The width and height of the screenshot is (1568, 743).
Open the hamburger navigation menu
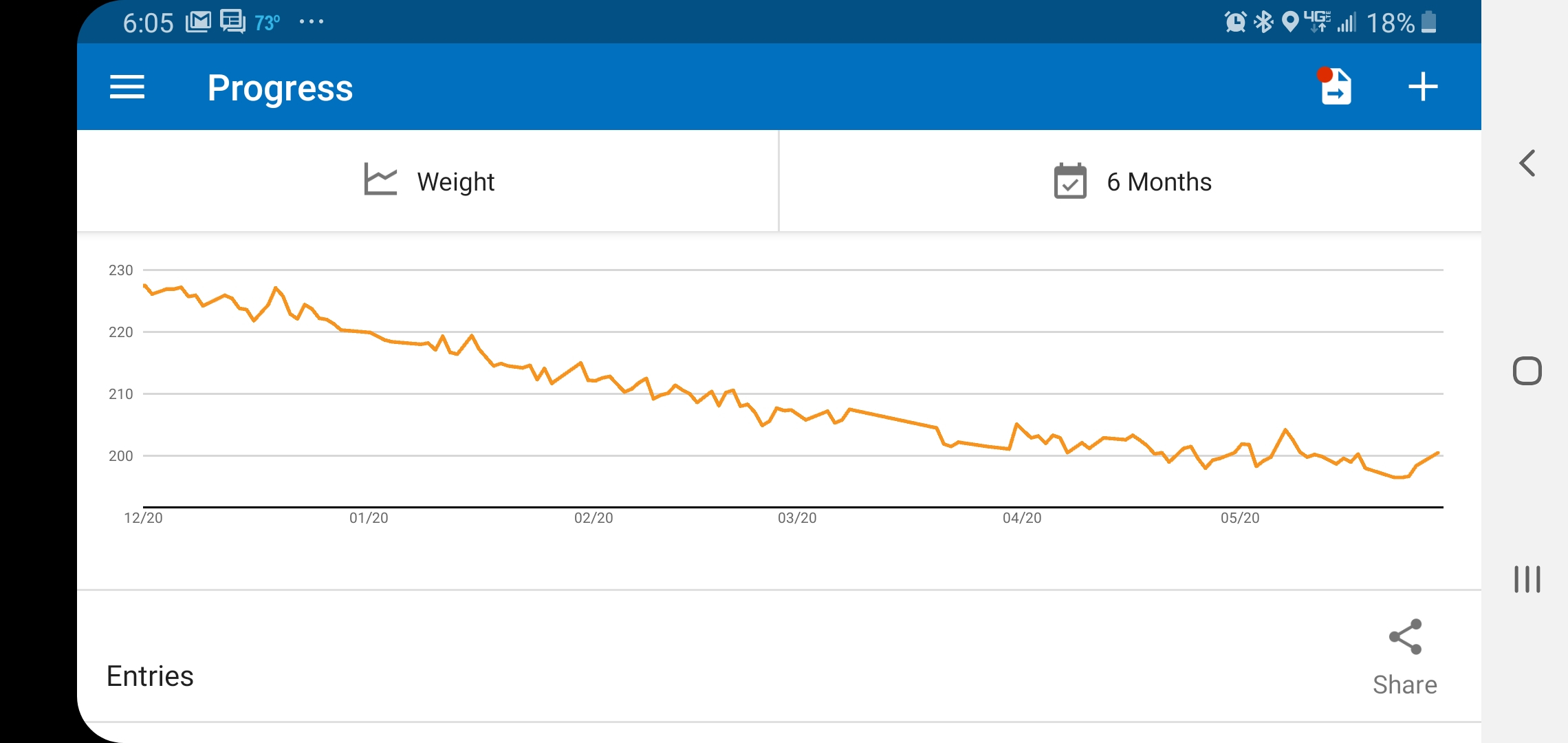127,87
